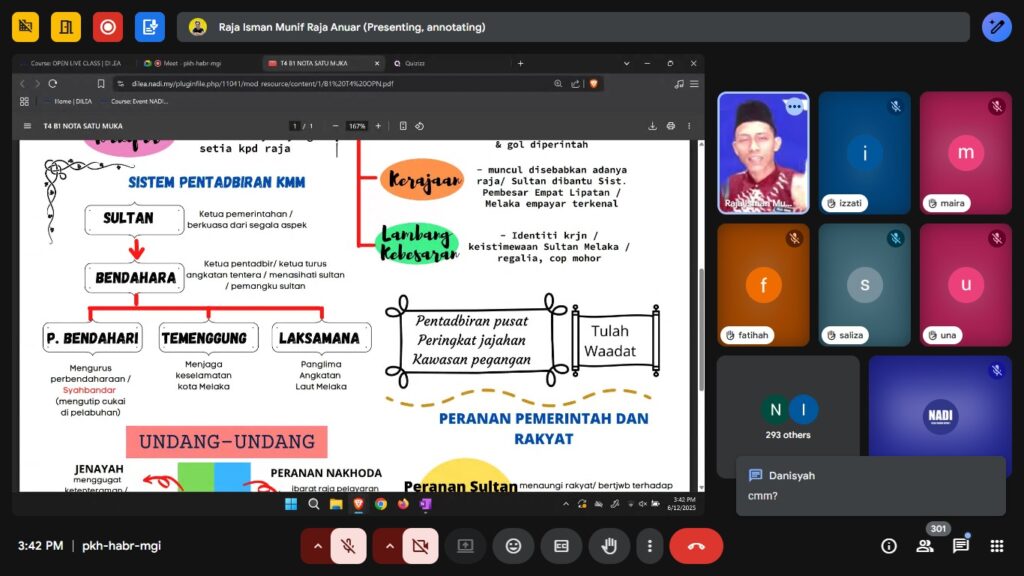This screenshot has height=576, width=1024.
Task: Click the 167% zoom level field
Action: click(x=357, y=126)
